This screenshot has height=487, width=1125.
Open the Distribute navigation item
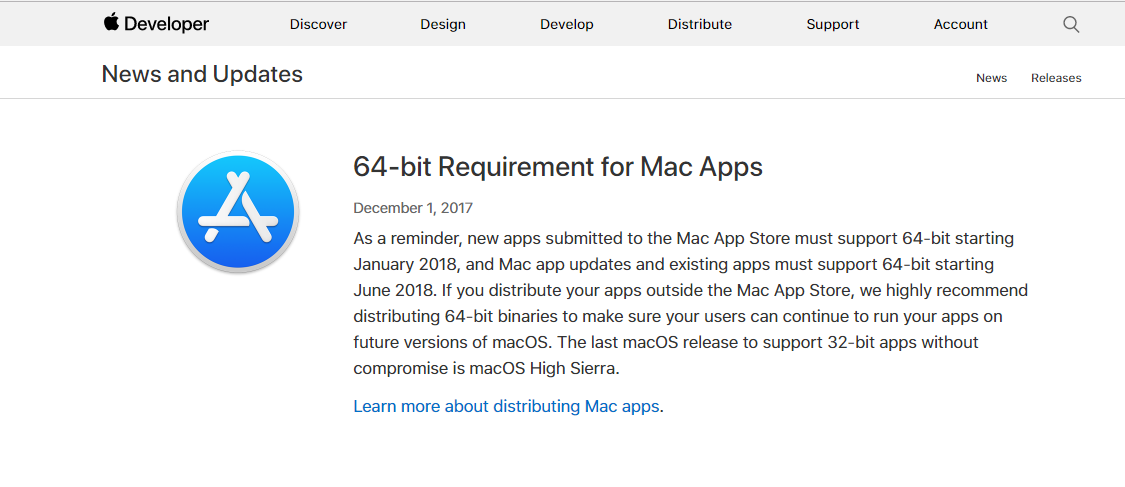point(700,24)
